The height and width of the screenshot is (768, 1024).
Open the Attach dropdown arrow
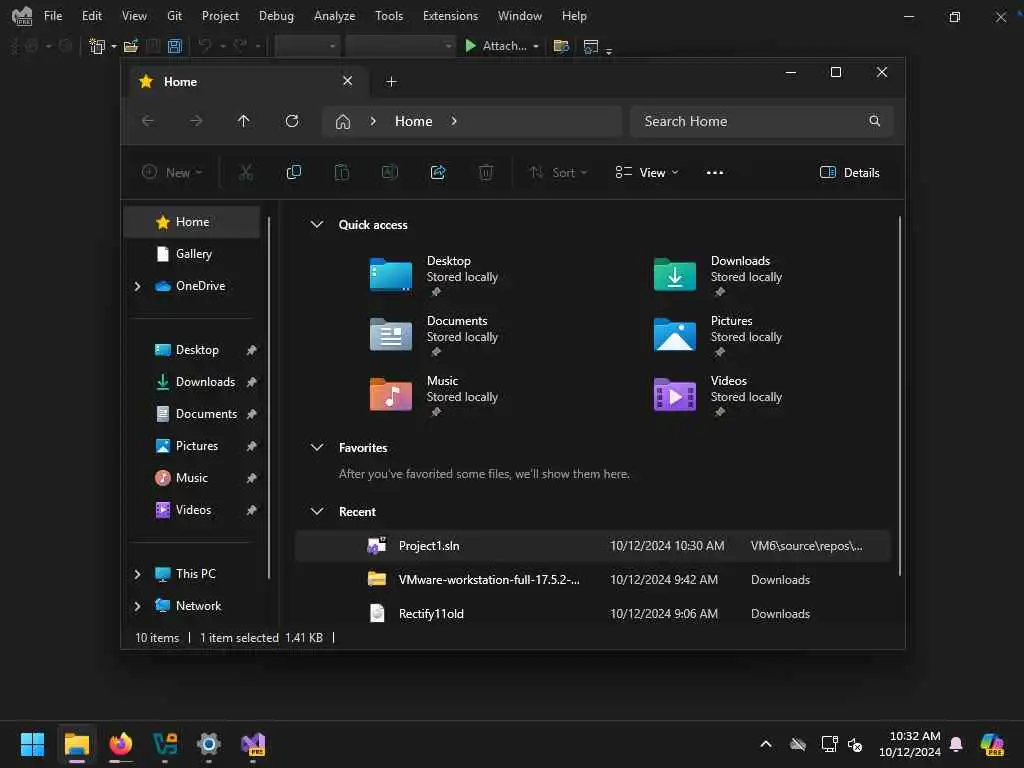click(536, 46)
